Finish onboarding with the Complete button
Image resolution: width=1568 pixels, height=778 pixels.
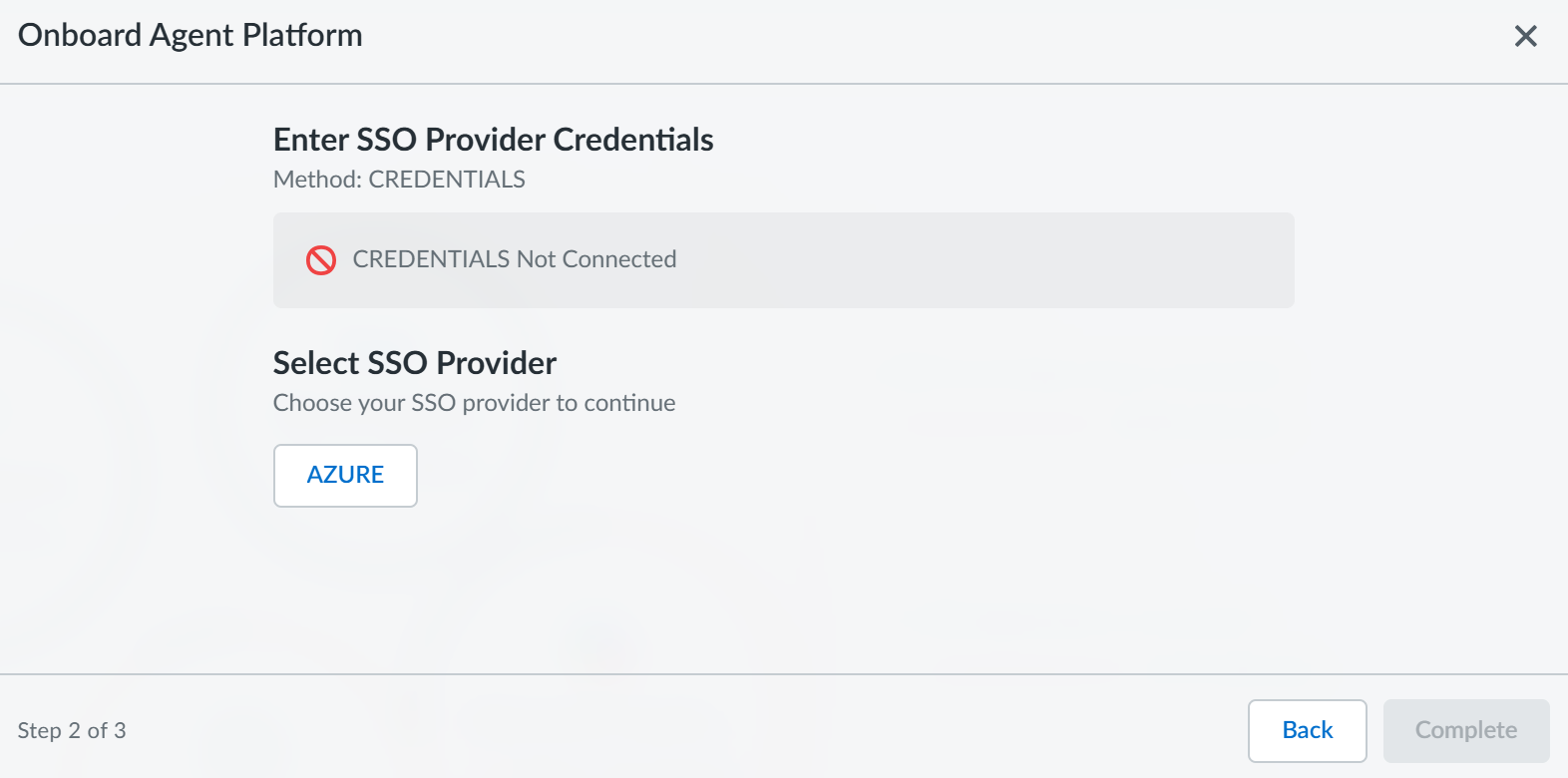(x=1465, y=730)
